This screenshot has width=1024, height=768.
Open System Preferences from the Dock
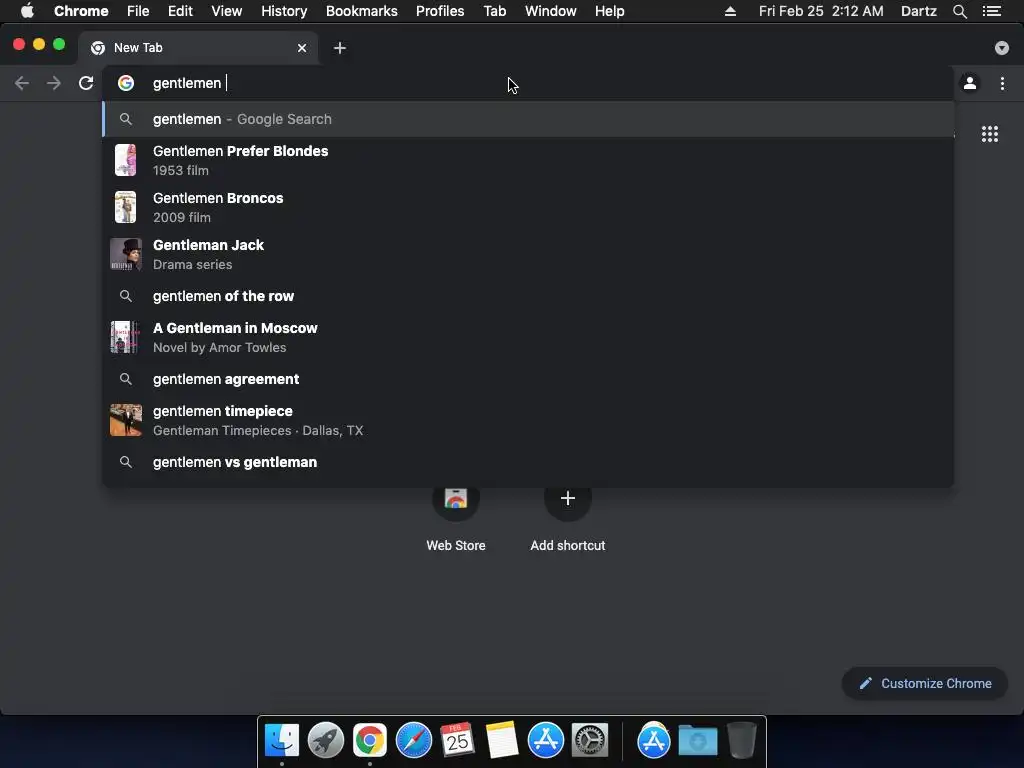click(x=590, y=740)
